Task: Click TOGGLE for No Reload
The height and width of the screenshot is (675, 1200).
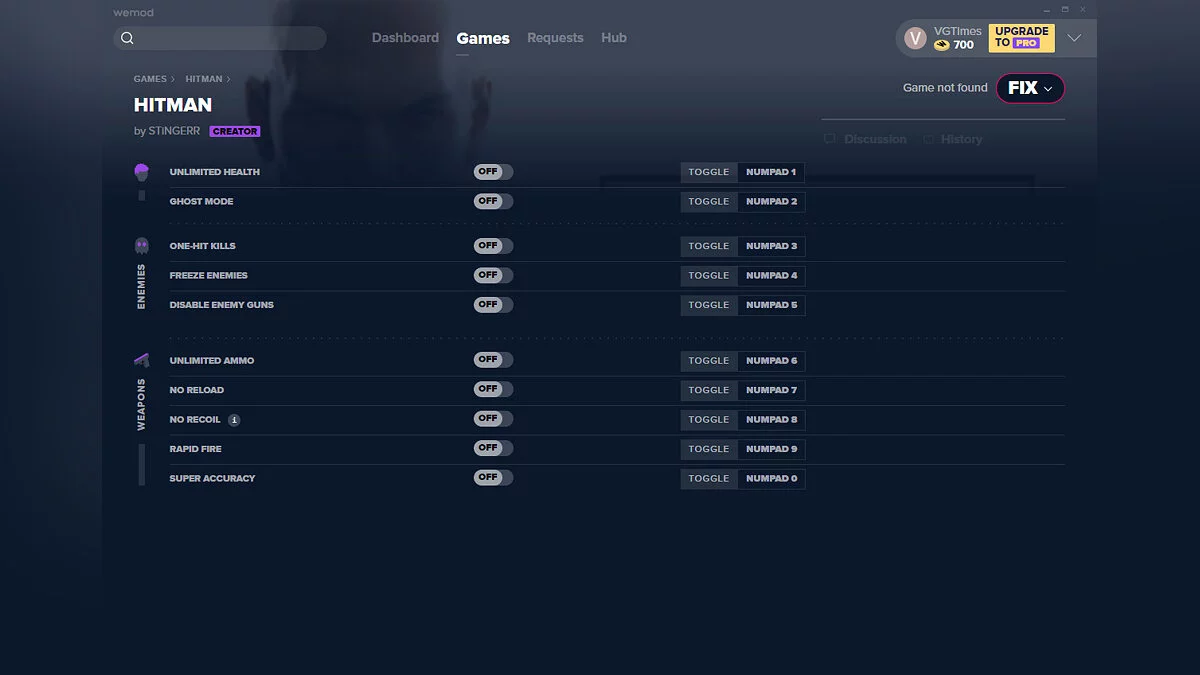Action: [x=709, y=390]
